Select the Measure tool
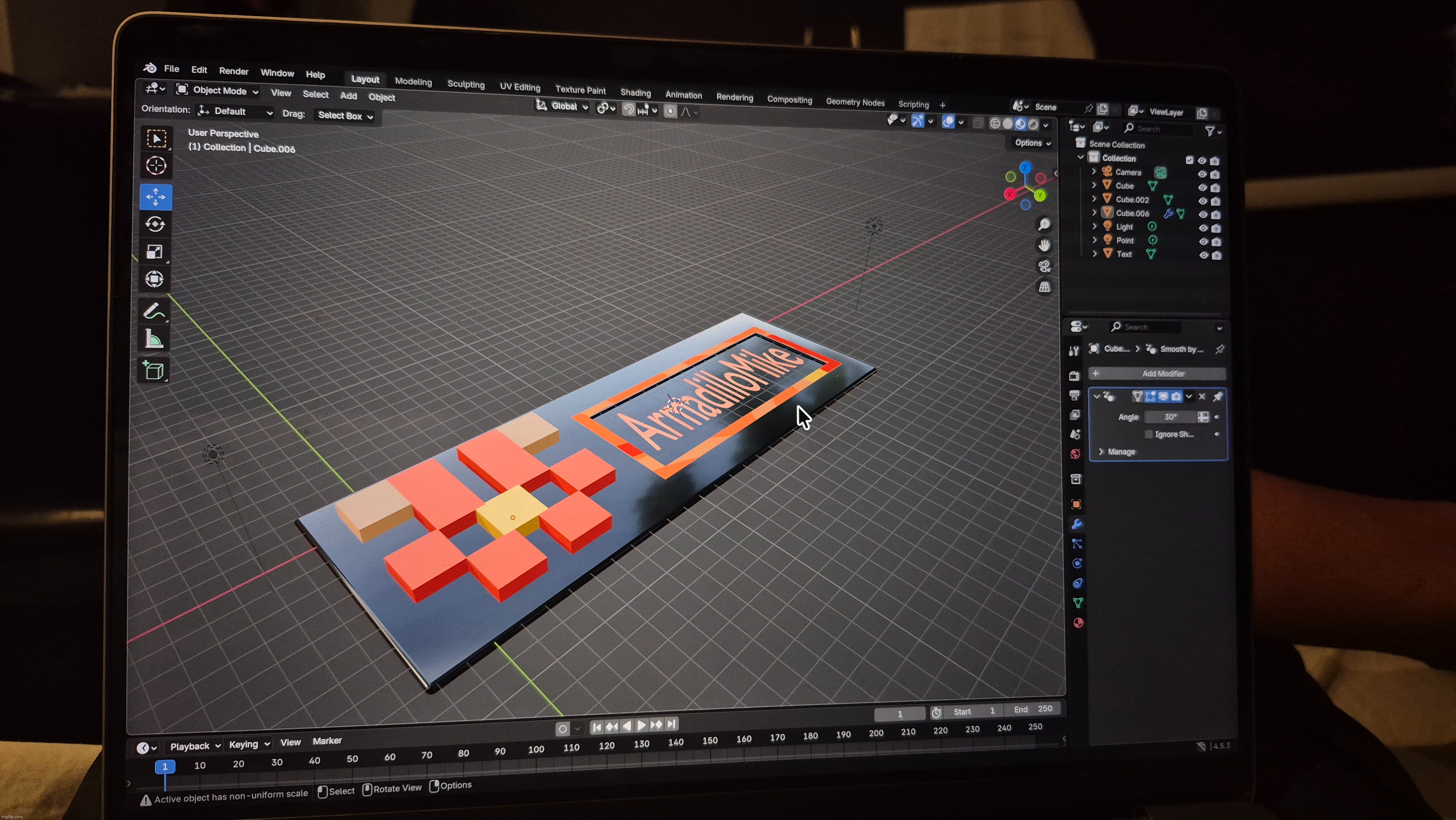This screenshot has height=820, width=1456. click(154, 339)
